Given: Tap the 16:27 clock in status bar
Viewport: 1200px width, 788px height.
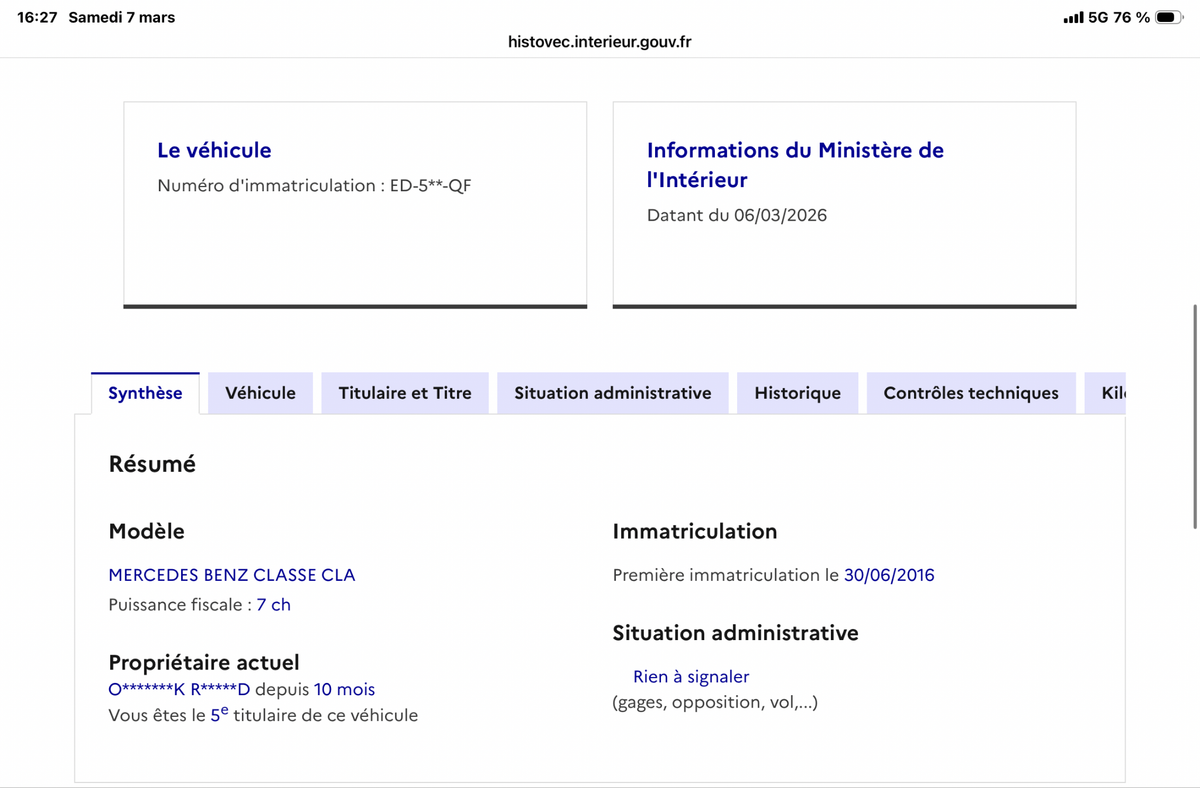Looking at the screenshot, I should coord(37,17).
